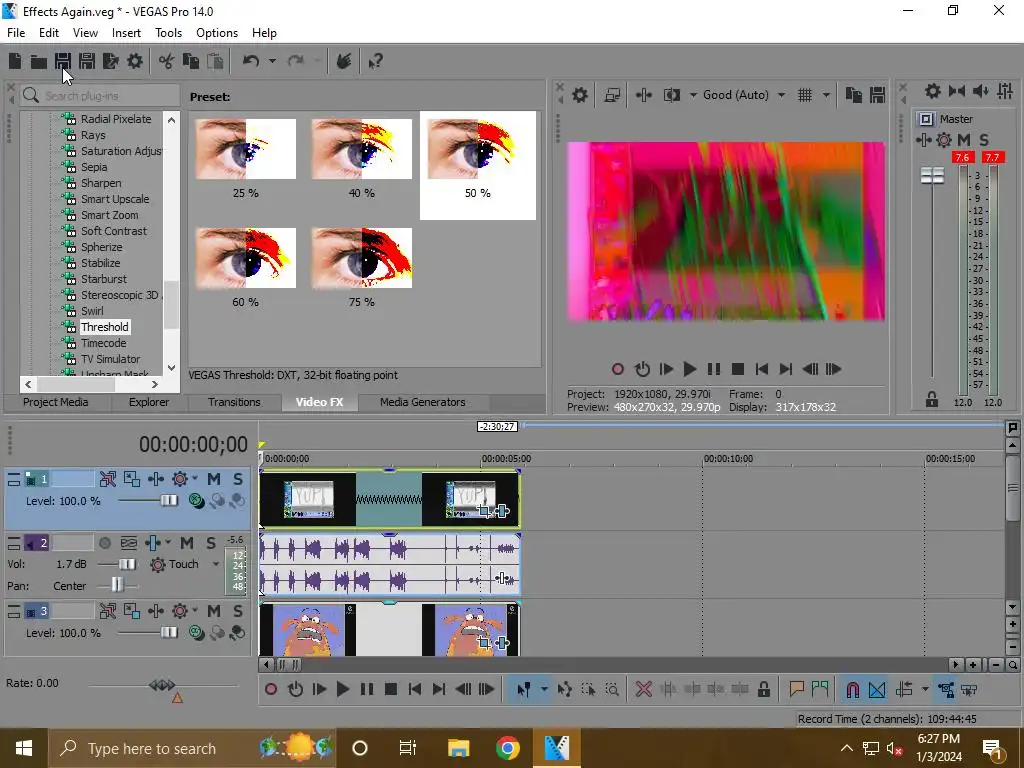Open Video Output FX in preview
This screenshot has width=1024, height=768.
643,95
